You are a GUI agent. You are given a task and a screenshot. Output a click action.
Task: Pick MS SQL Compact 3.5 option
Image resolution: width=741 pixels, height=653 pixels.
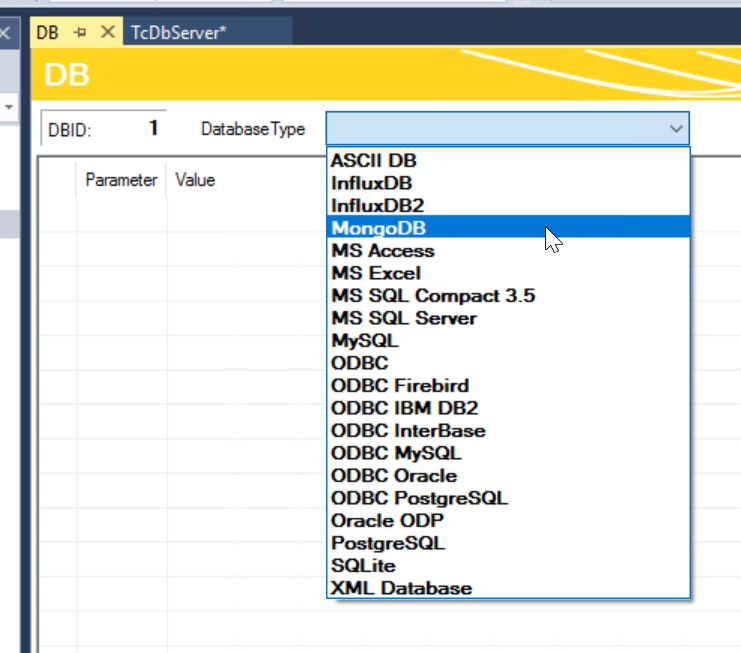(508, 296)
